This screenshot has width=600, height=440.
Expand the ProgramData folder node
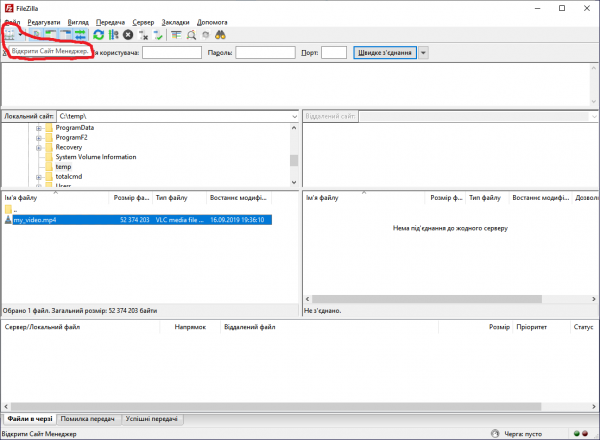38,128
